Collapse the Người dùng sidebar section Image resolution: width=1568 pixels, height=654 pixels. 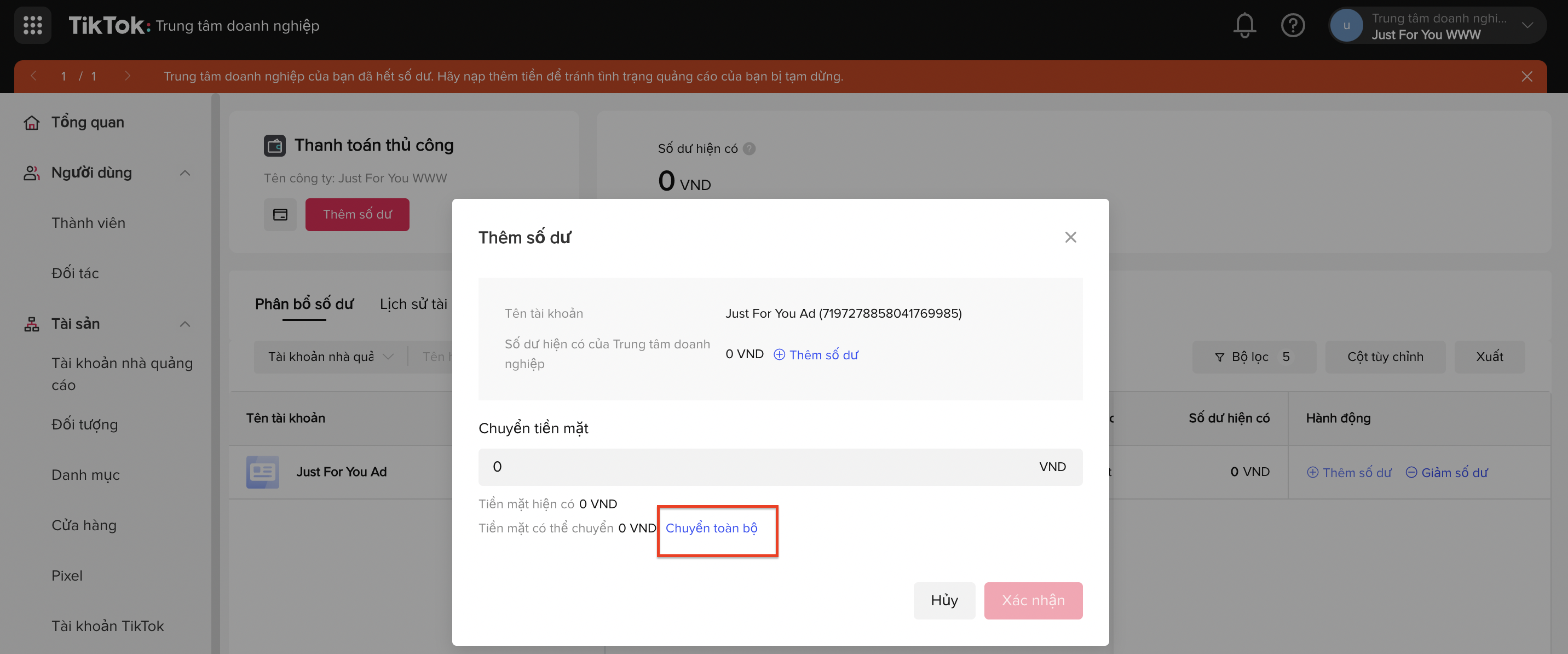pyautogui.click(x=185, y=173)
